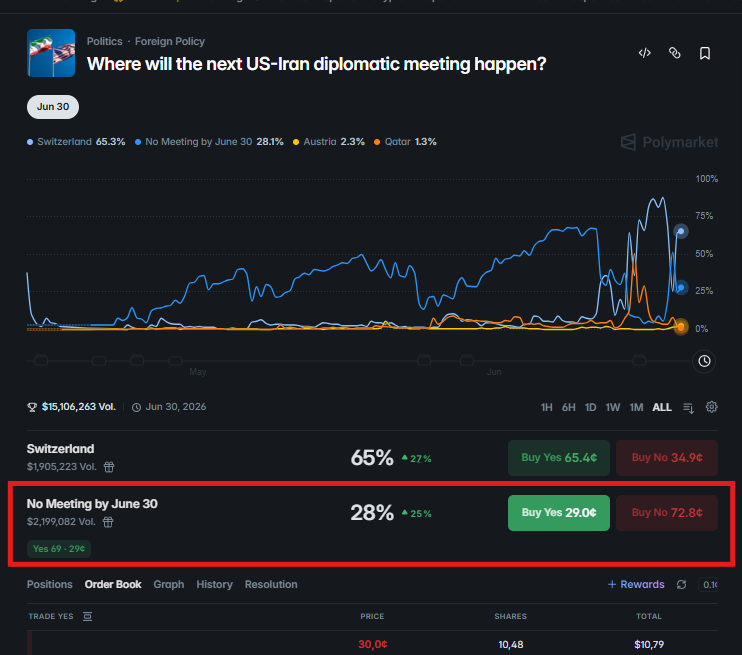Switch to the Graph tab
This screenshot has width=742, height=655.
click(168, 584)
